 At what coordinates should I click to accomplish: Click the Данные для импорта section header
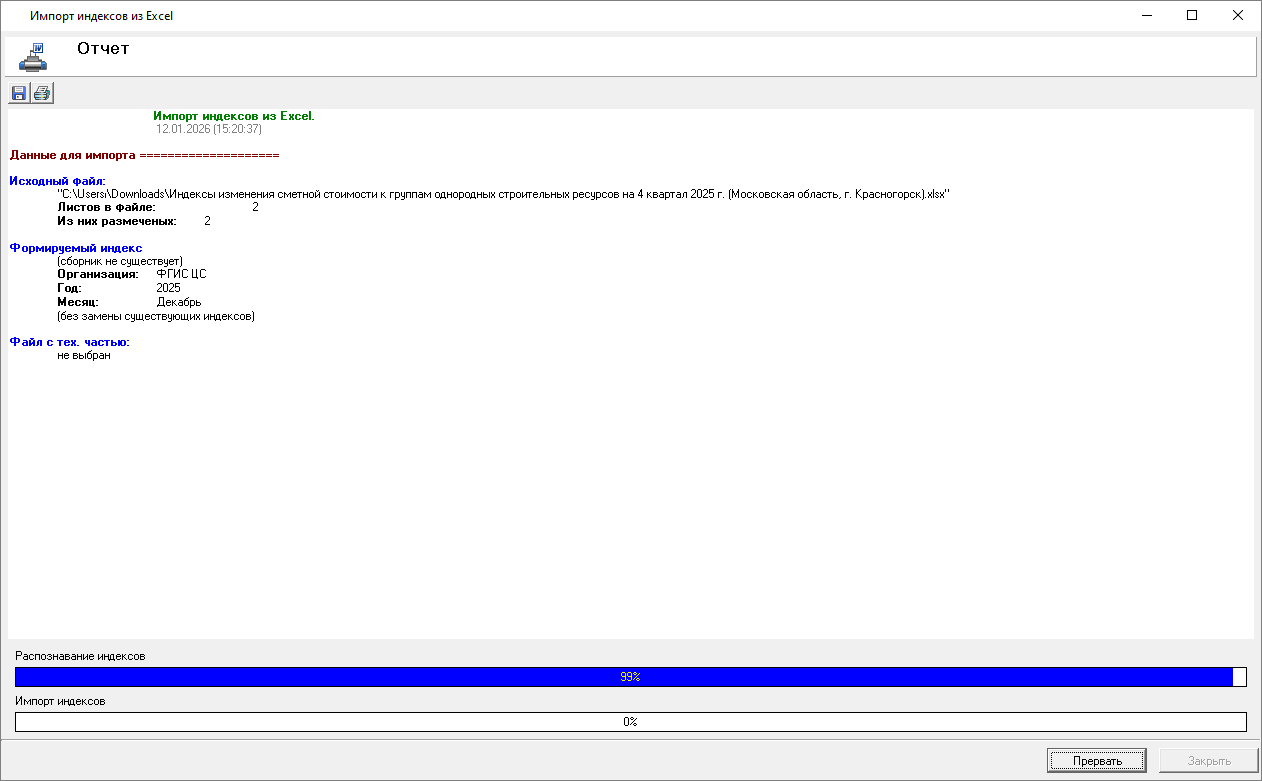pos(144,155)
